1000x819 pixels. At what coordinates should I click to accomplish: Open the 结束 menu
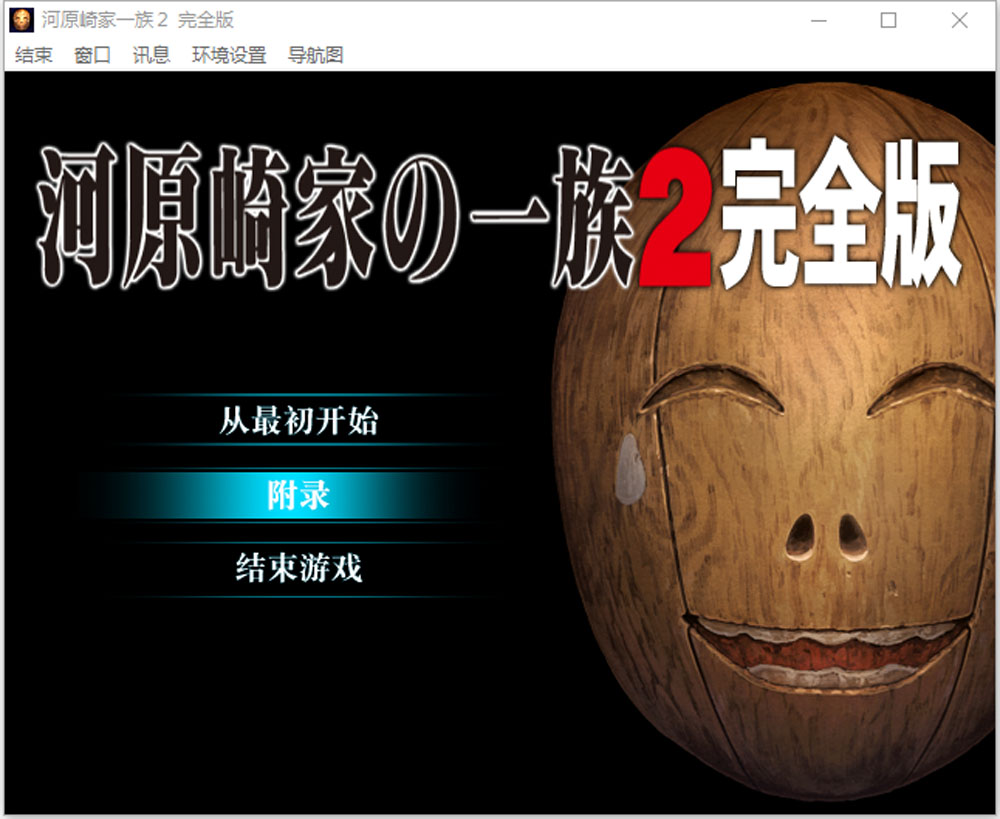click(33, 55)
